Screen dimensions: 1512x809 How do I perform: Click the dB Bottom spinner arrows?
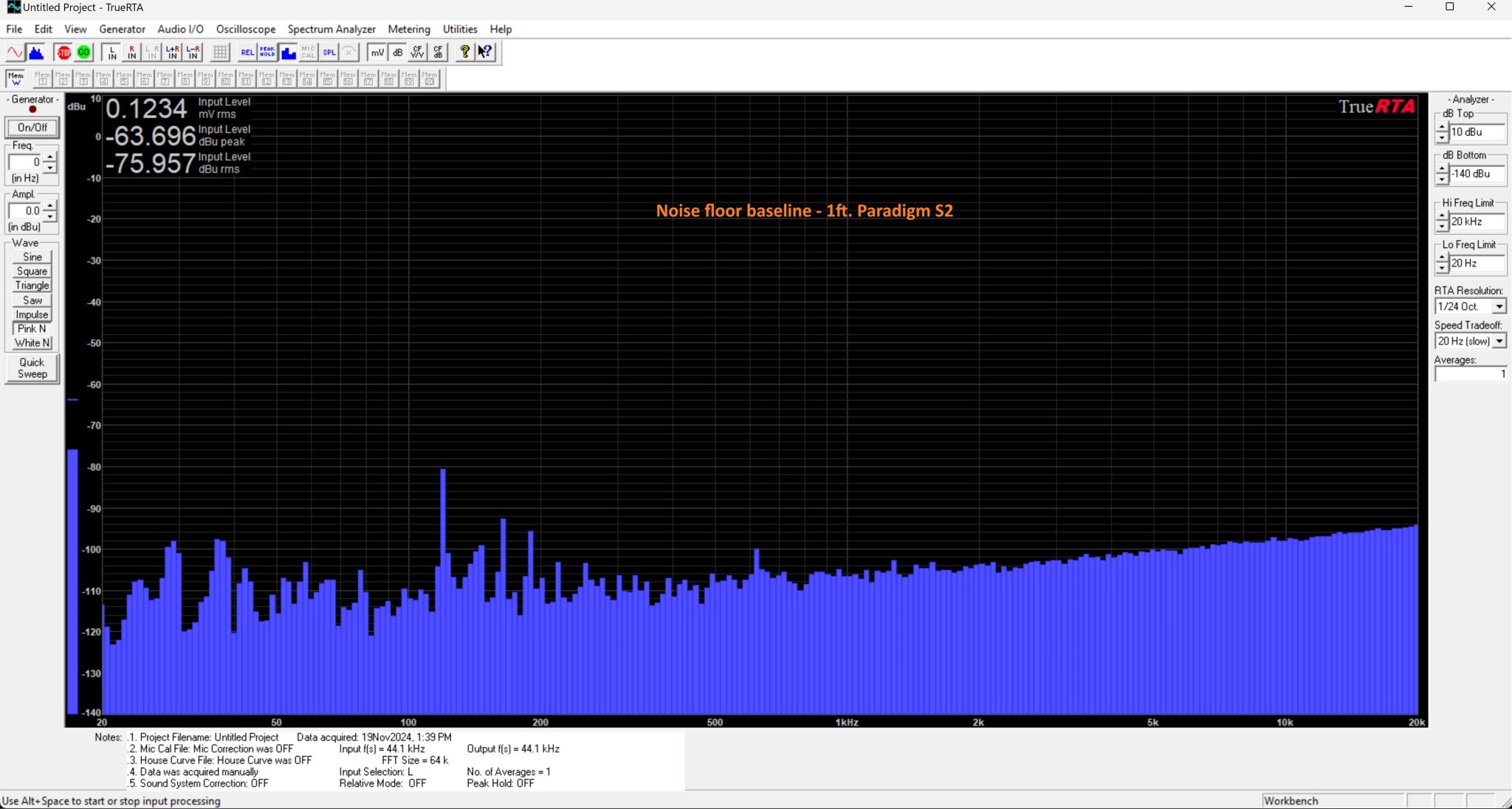coord(1442,174)
